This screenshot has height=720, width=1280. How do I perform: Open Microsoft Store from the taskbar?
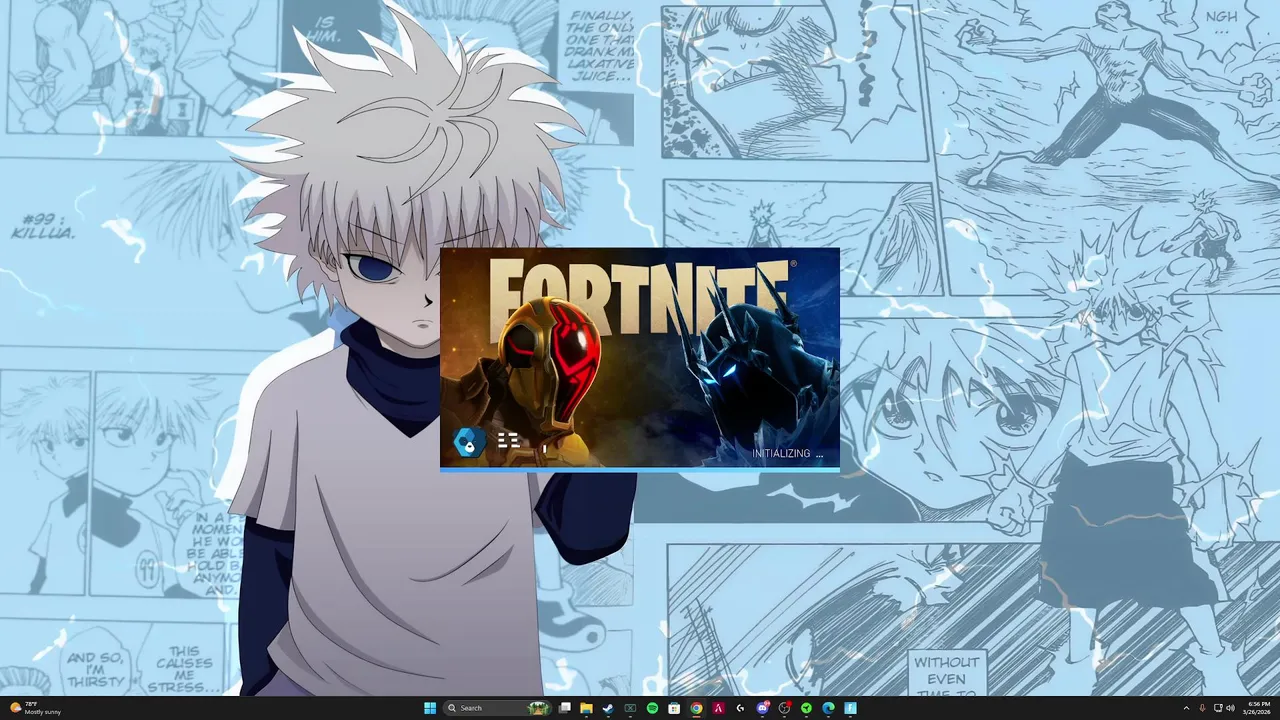tap(674, 708)
